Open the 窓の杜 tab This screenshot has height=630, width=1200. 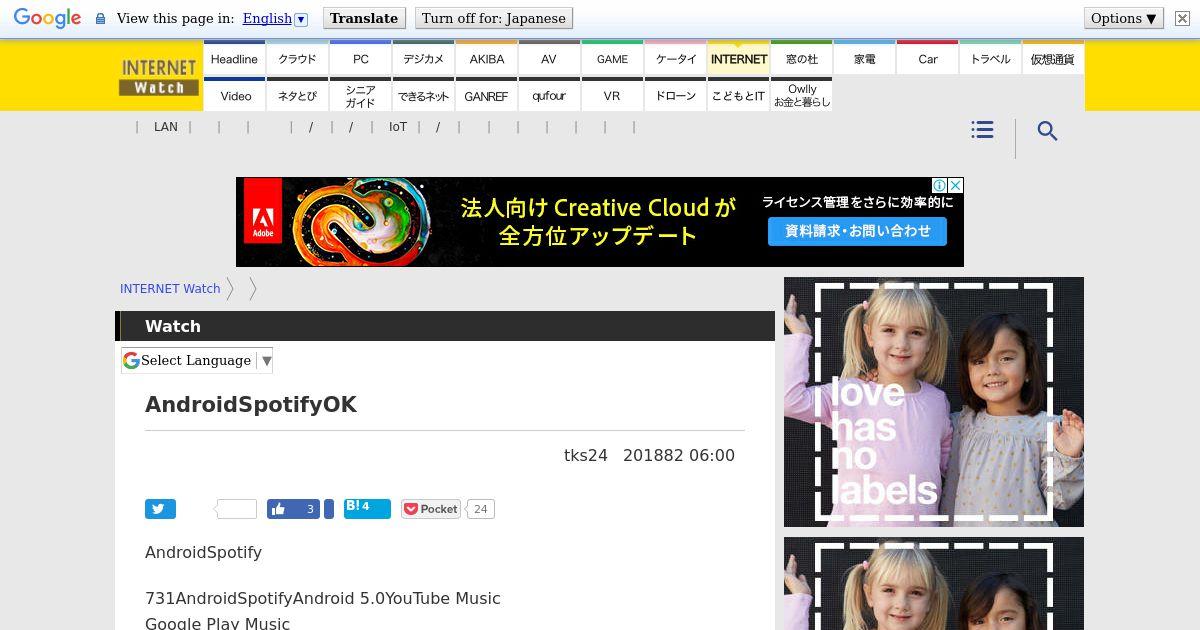coord(802,58)
